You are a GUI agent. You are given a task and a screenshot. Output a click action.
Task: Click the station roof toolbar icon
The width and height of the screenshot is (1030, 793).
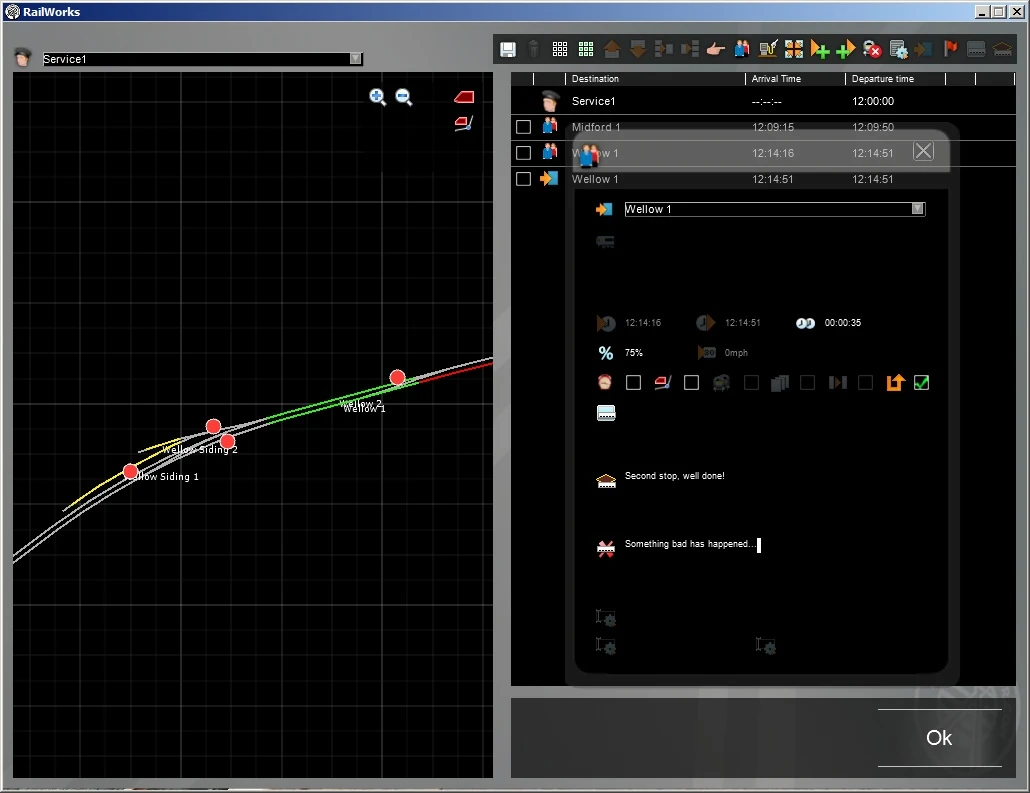click(x=1002, y=49)
